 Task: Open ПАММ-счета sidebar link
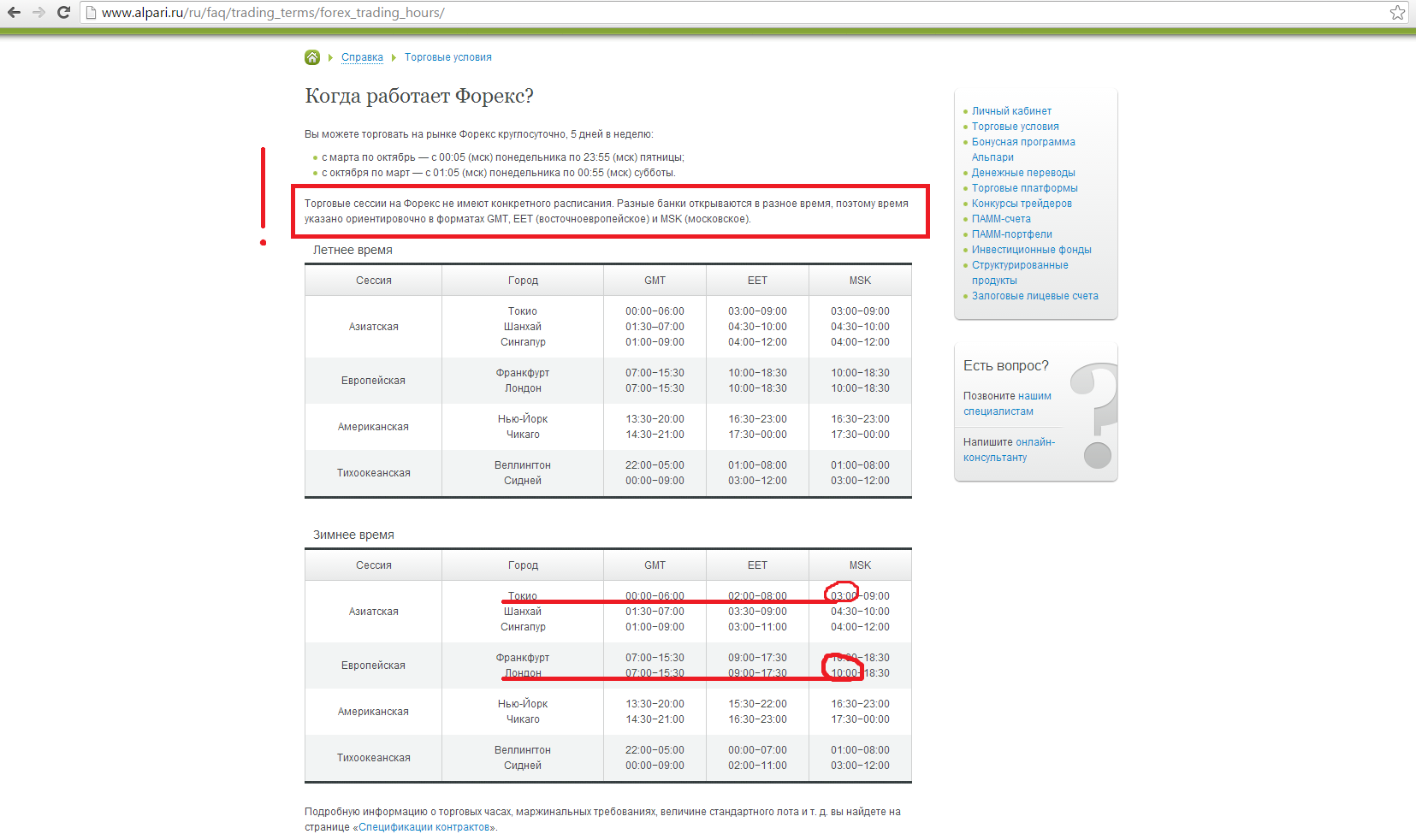1001,219
